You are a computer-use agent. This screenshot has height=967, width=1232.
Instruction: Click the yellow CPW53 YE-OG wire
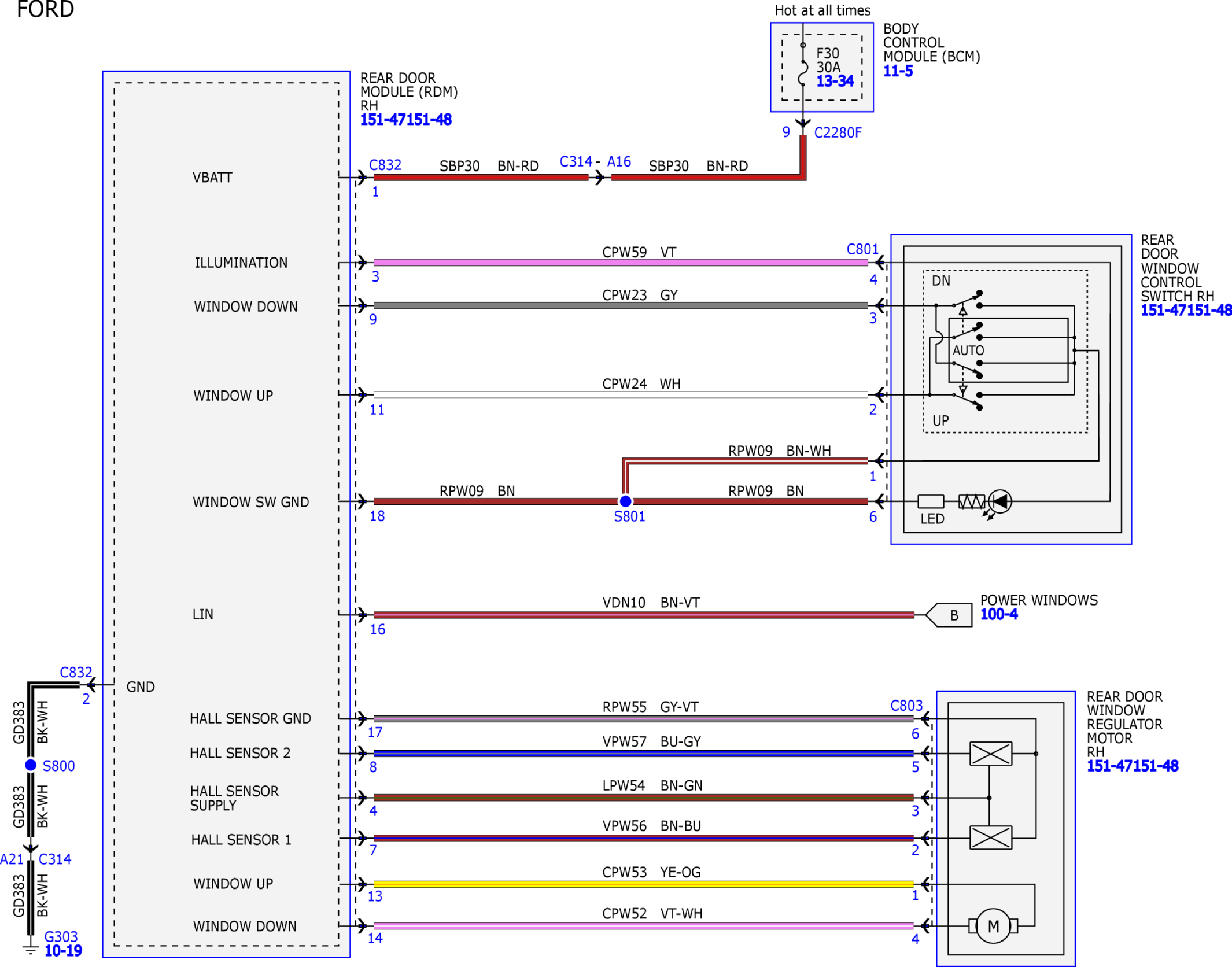[643, 884]
